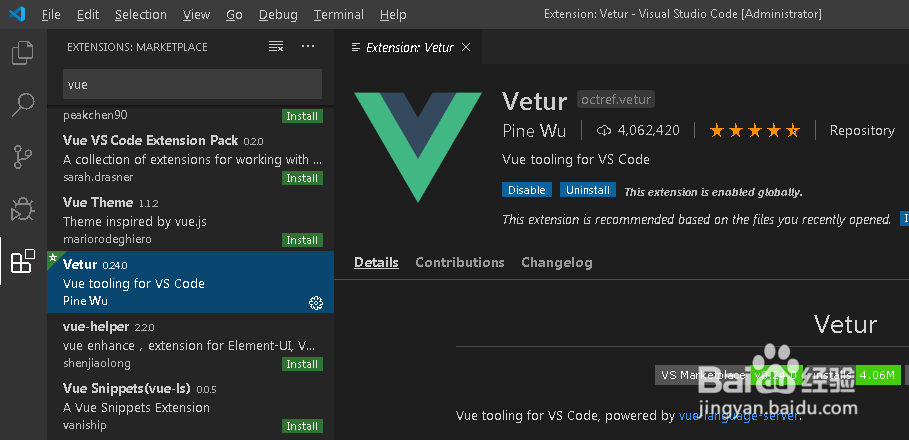Open the Source Control view
The width and height of the screenshot is (909, 440).
click(x=23, y=157)
